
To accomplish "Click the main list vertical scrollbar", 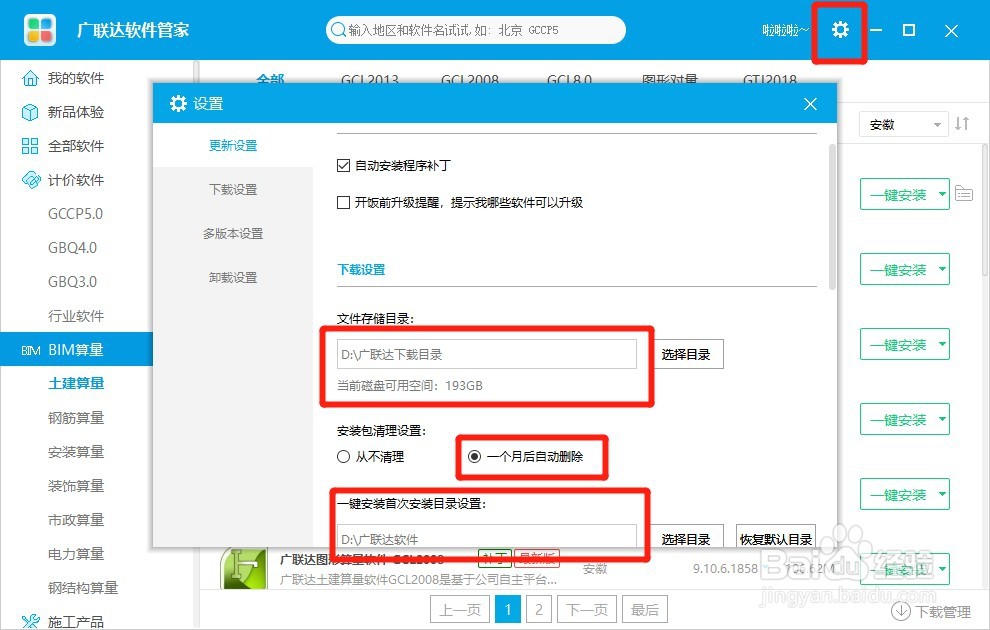I will pos(985,210).
